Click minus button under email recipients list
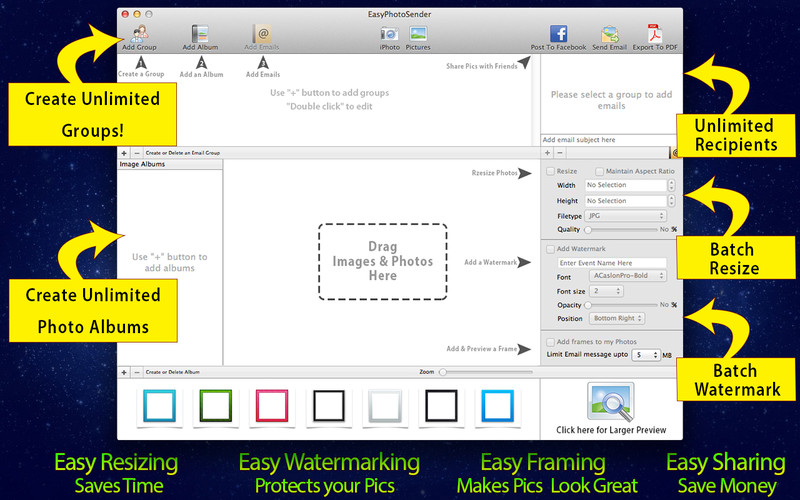Image resolution: width=800 pixels, height=500 pixels. [560, 153]
